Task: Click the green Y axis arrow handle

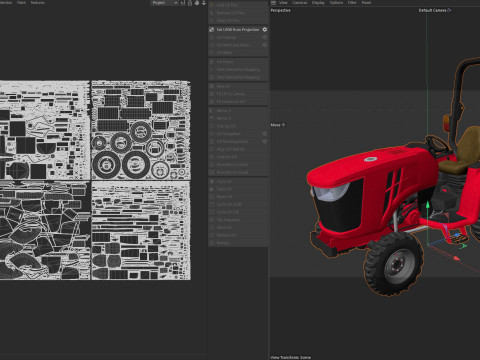Action: click(x=428, y=204)
